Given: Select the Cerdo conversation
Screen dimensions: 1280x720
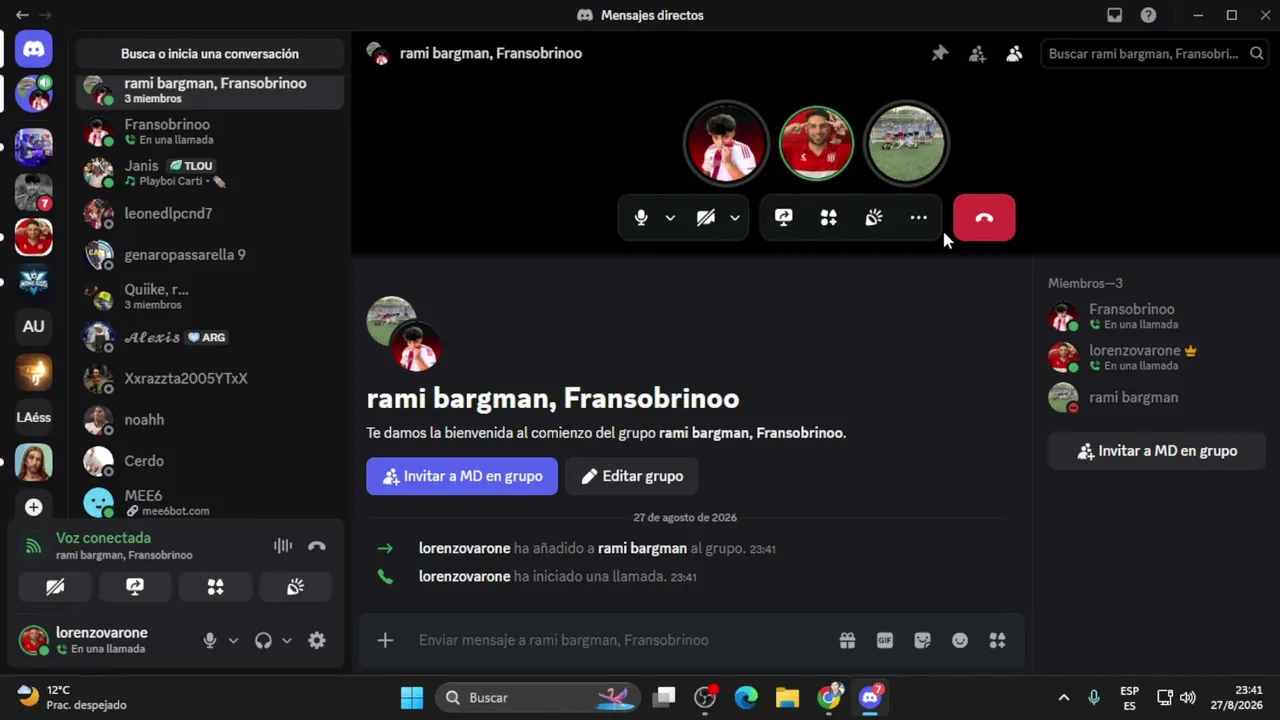Looking at the screenshot, I should coord(210,461).
